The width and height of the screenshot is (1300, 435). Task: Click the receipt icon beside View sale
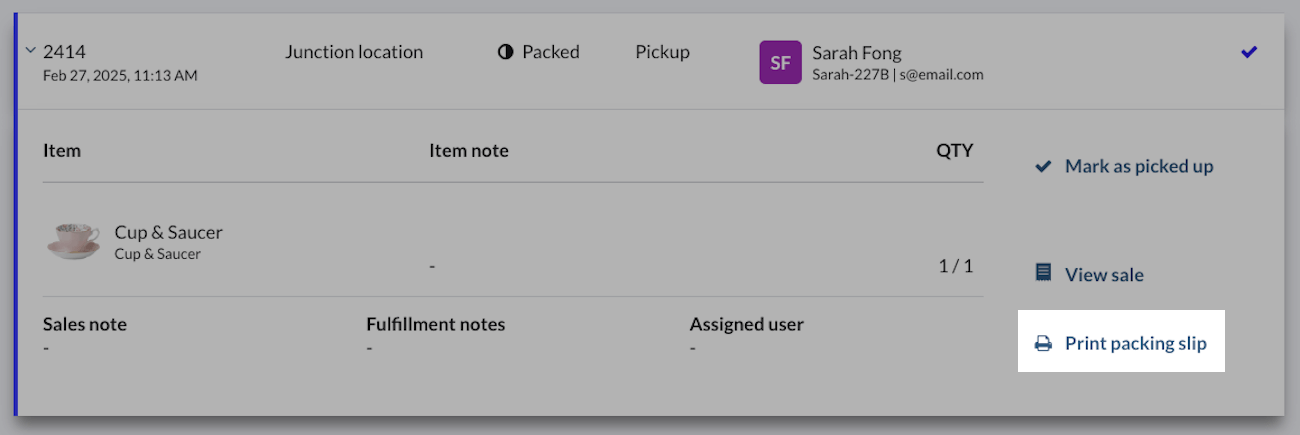[1043, 273]
